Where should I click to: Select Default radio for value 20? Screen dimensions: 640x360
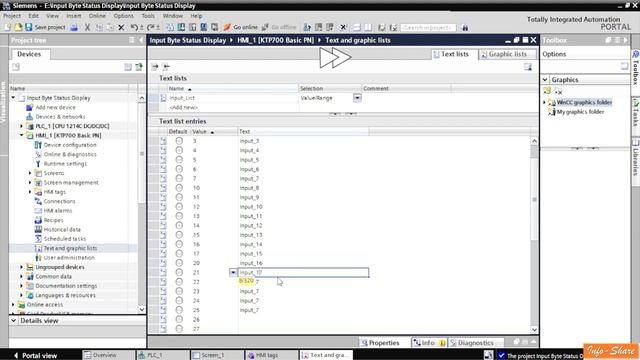pyautogui.click(x=179, y=263)
